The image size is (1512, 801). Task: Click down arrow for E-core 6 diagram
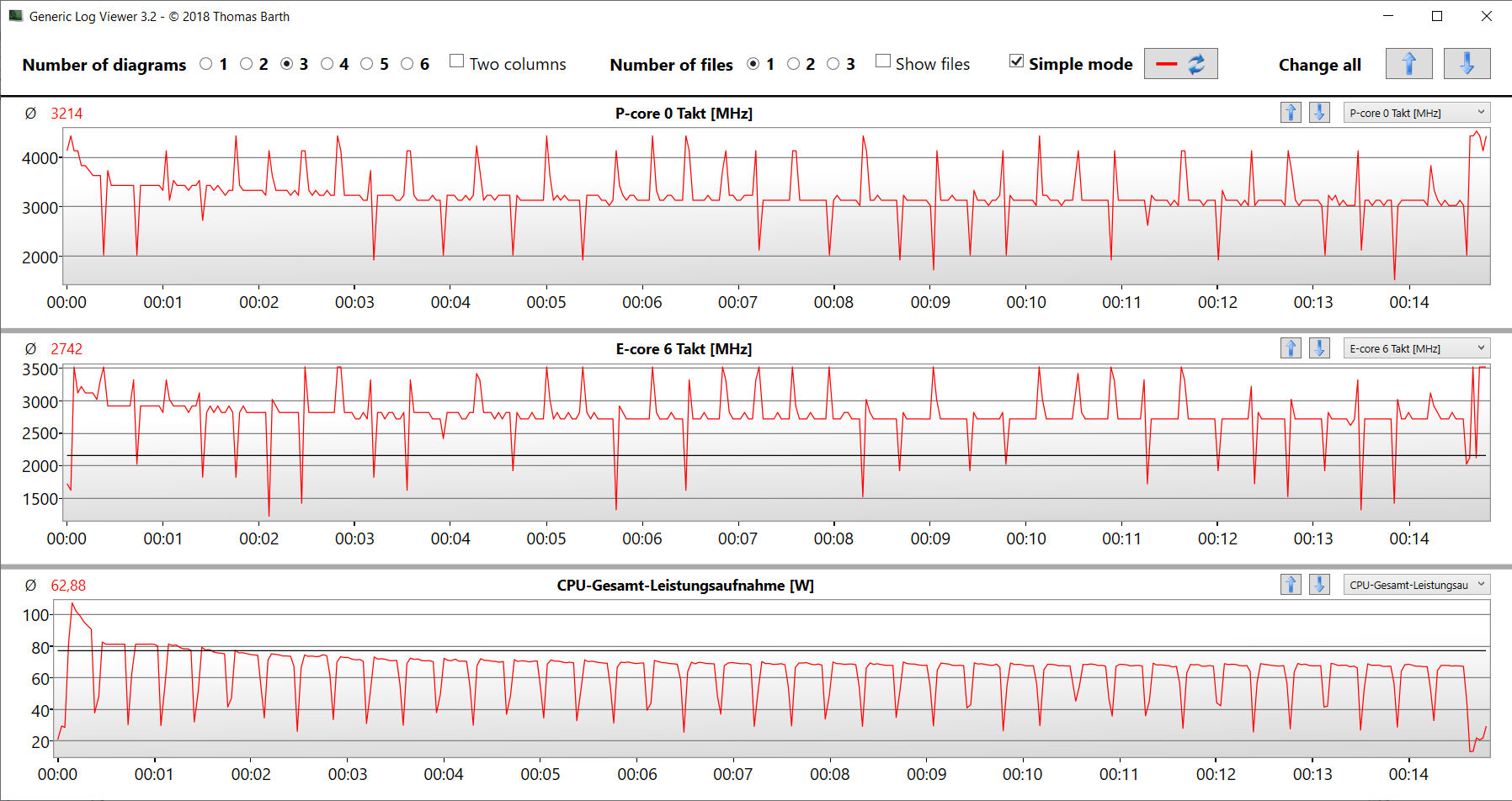point(1319,348)
